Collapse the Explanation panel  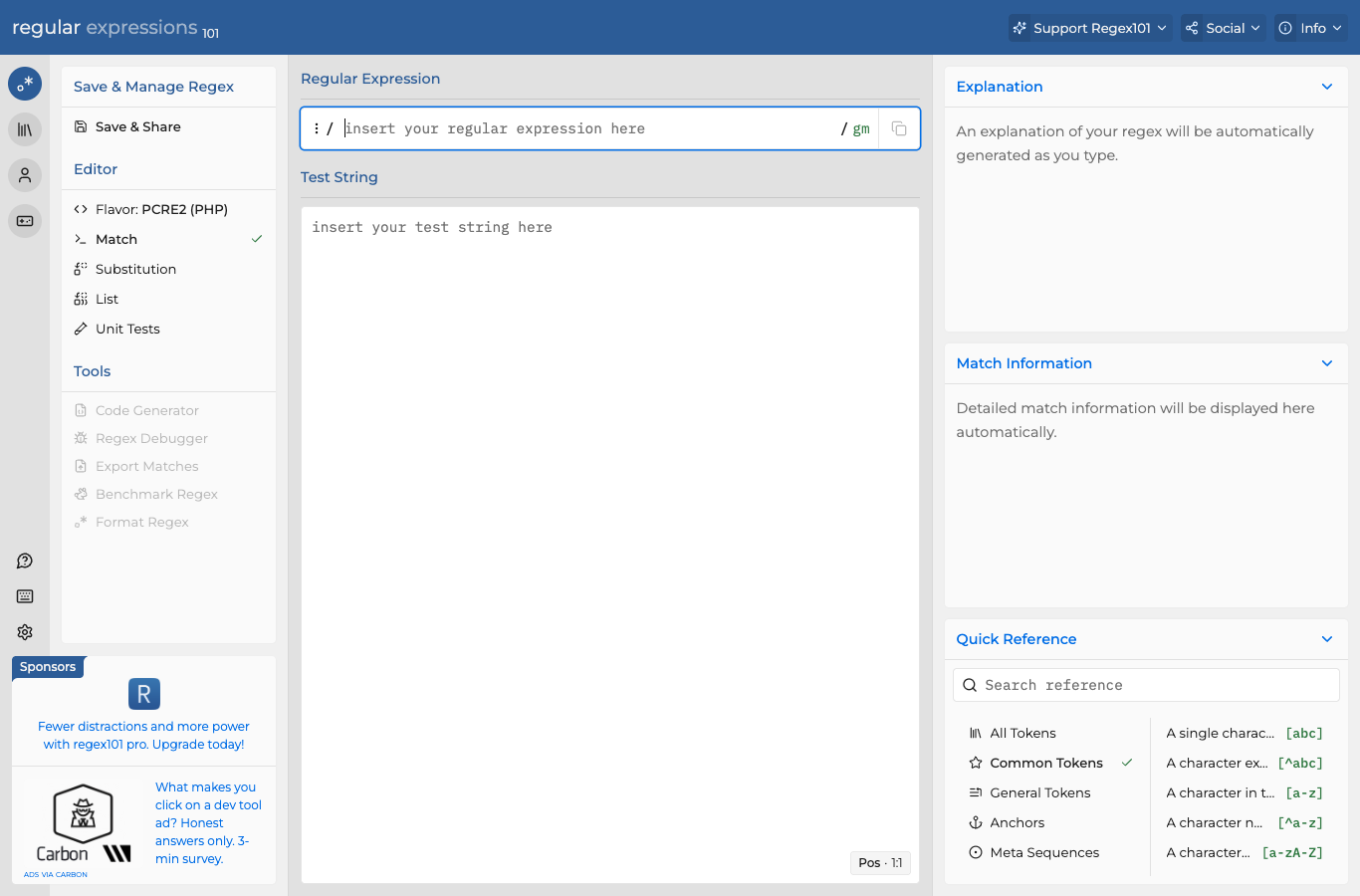(x=1327, y=87)
